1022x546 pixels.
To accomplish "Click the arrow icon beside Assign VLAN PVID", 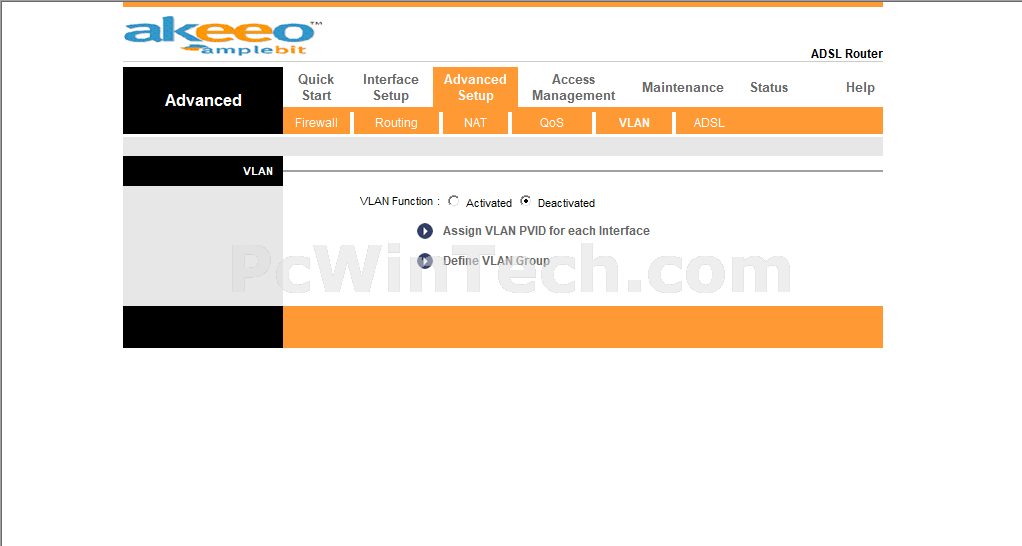I will pos(425,231).
